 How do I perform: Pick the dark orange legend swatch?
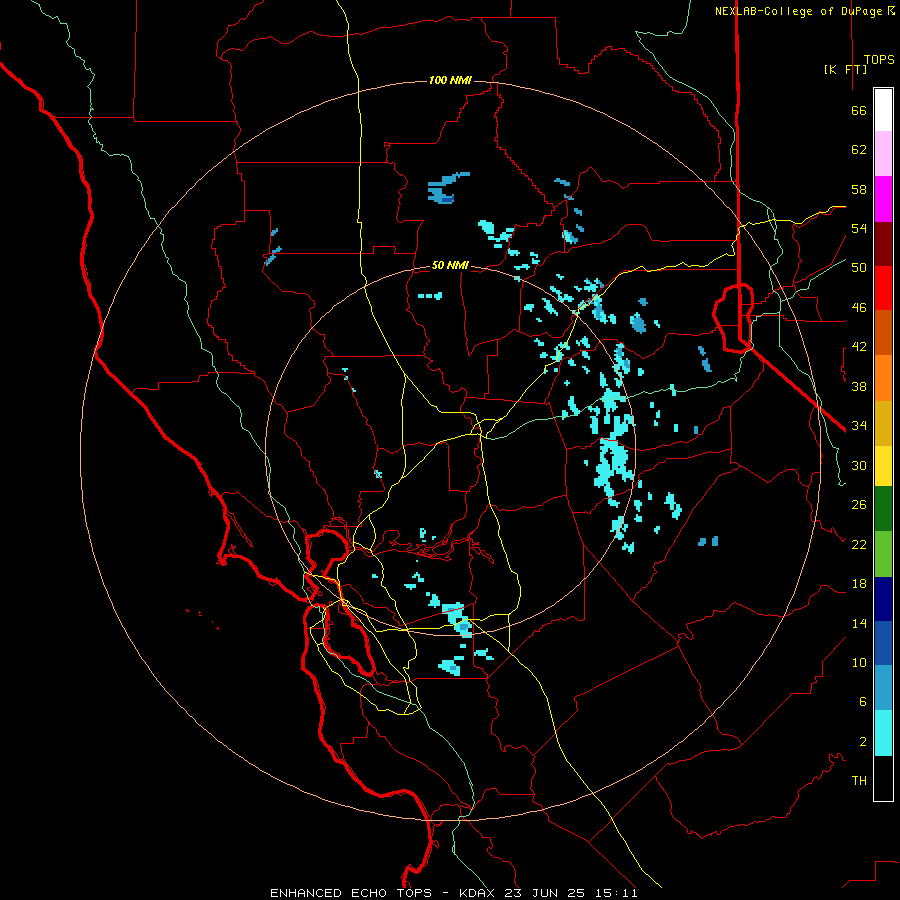(883, 333)
